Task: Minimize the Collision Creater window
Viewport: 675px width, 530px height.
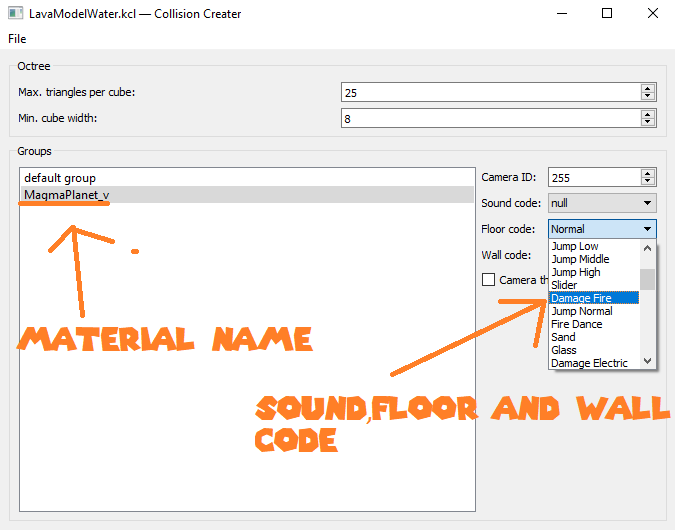Action: [x=562, y=13]
